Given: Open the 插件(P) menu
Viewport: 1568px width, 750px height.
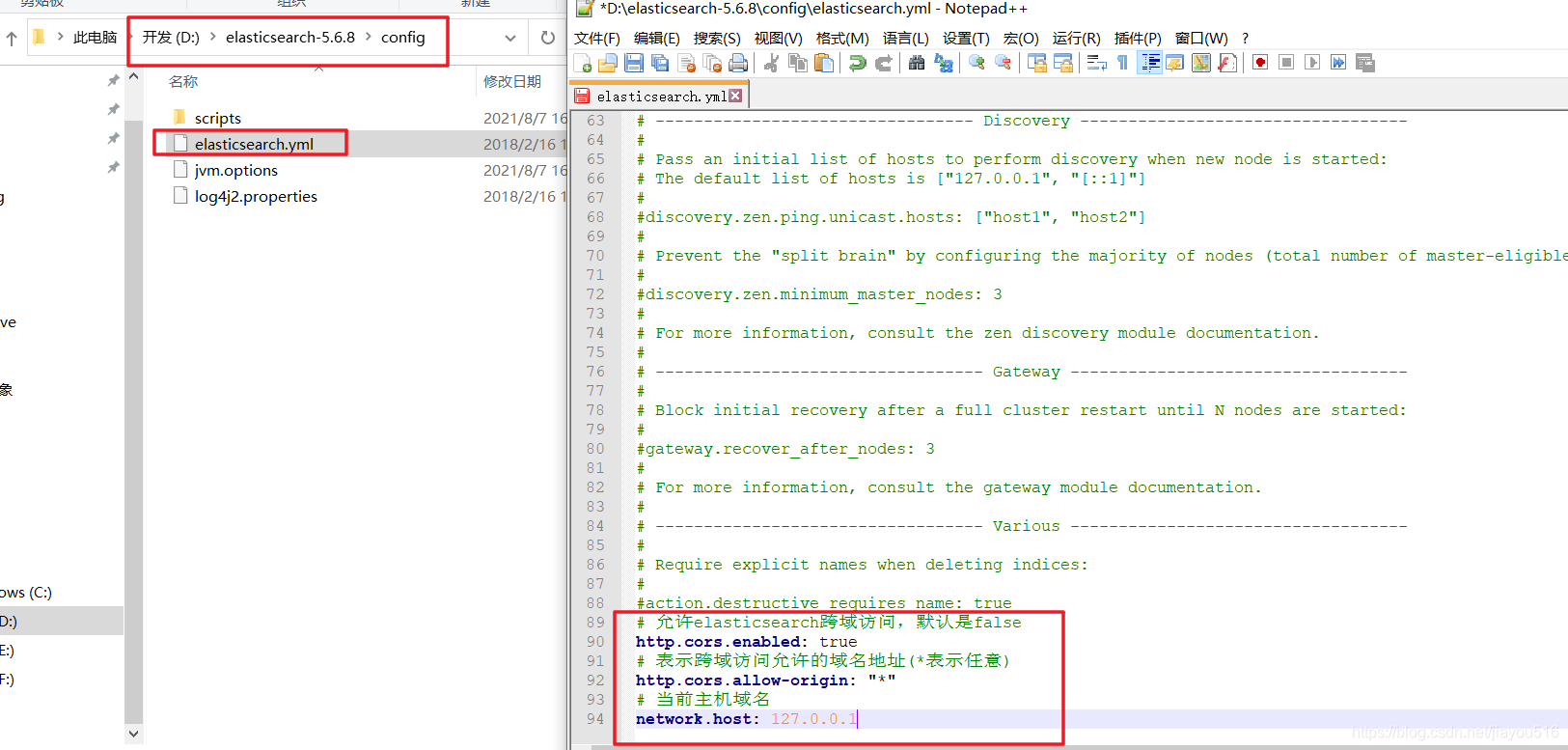Looking at the screenshot, I should click(x=1138, y=38).
